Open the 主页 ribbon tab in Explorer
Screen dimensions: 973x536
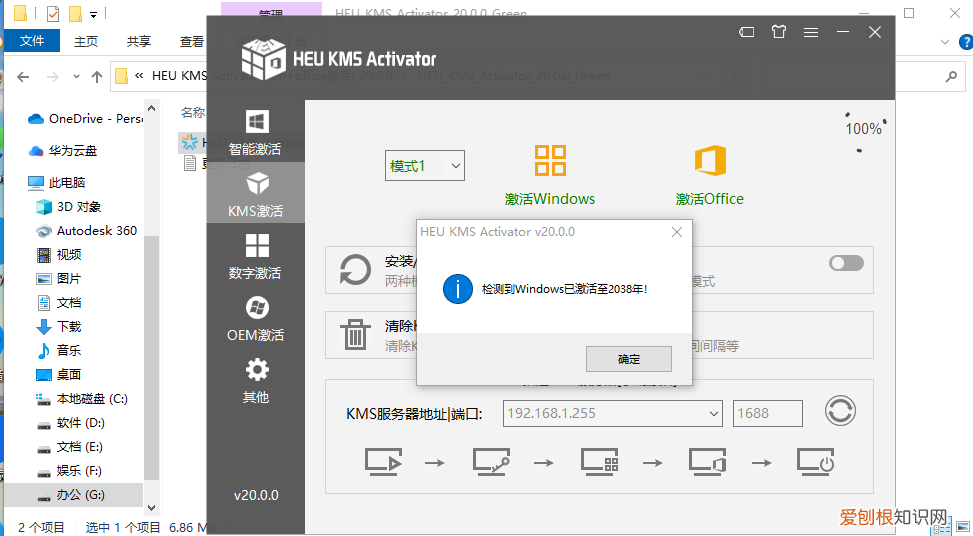tap(86, 42)
